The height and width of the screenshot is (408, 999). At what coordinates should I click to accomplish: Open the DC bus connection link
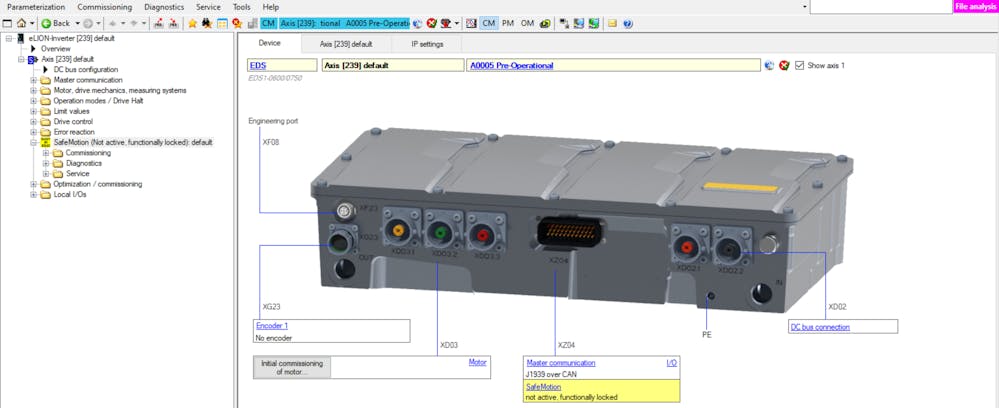coord(820,327)
